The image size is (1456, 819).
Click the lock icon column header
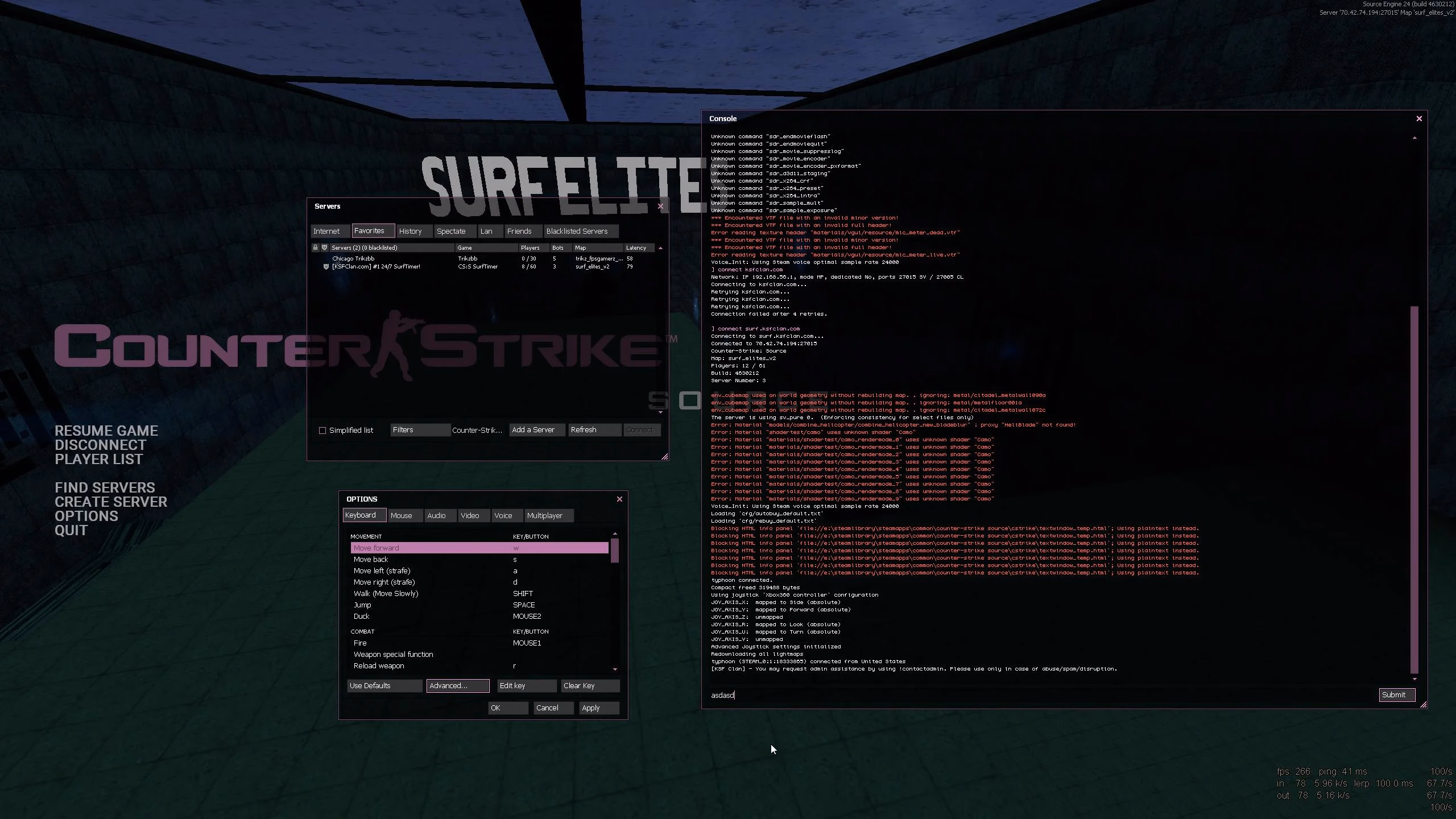tap(315, 247)
